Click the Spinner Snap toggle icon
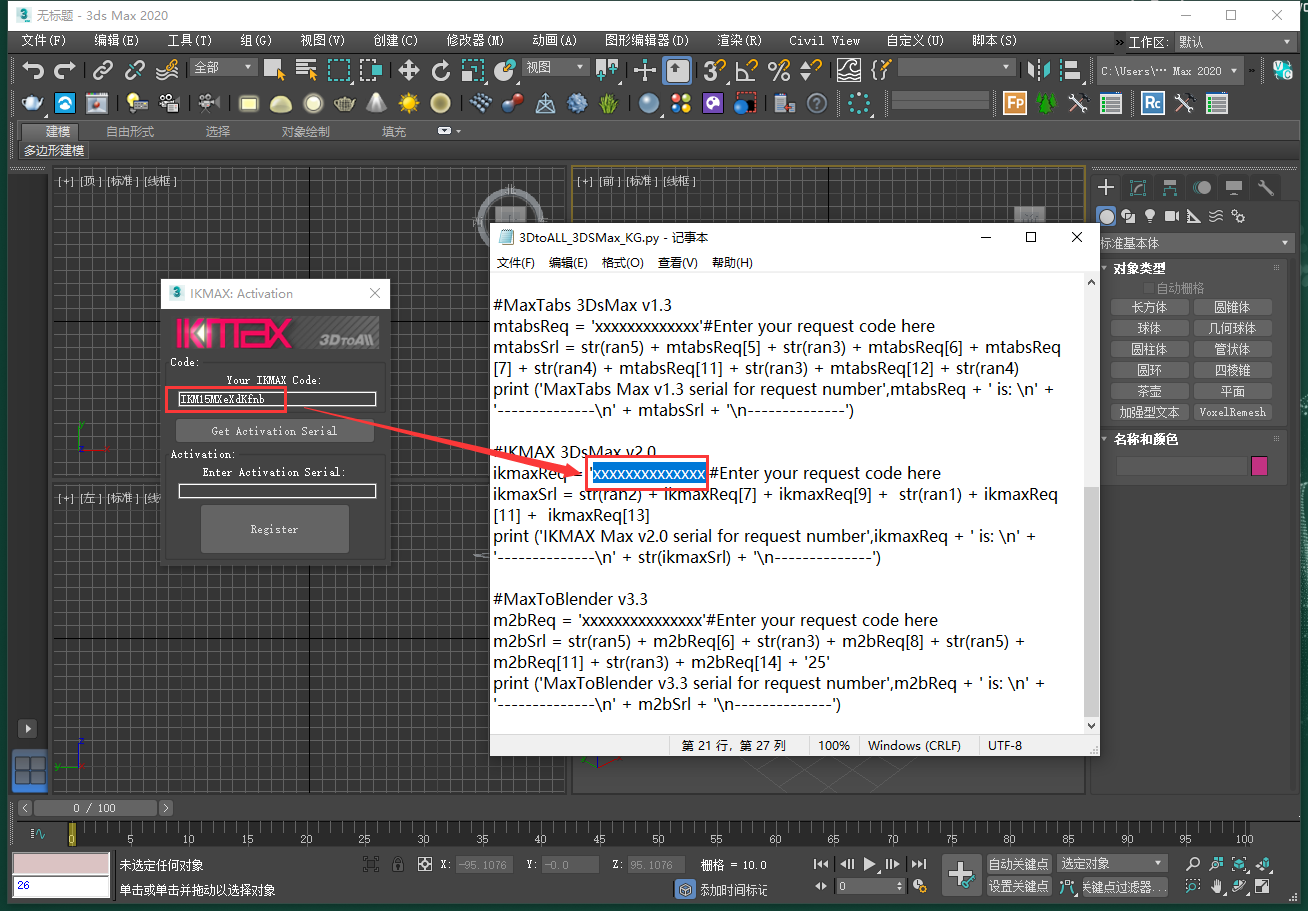 811,70
